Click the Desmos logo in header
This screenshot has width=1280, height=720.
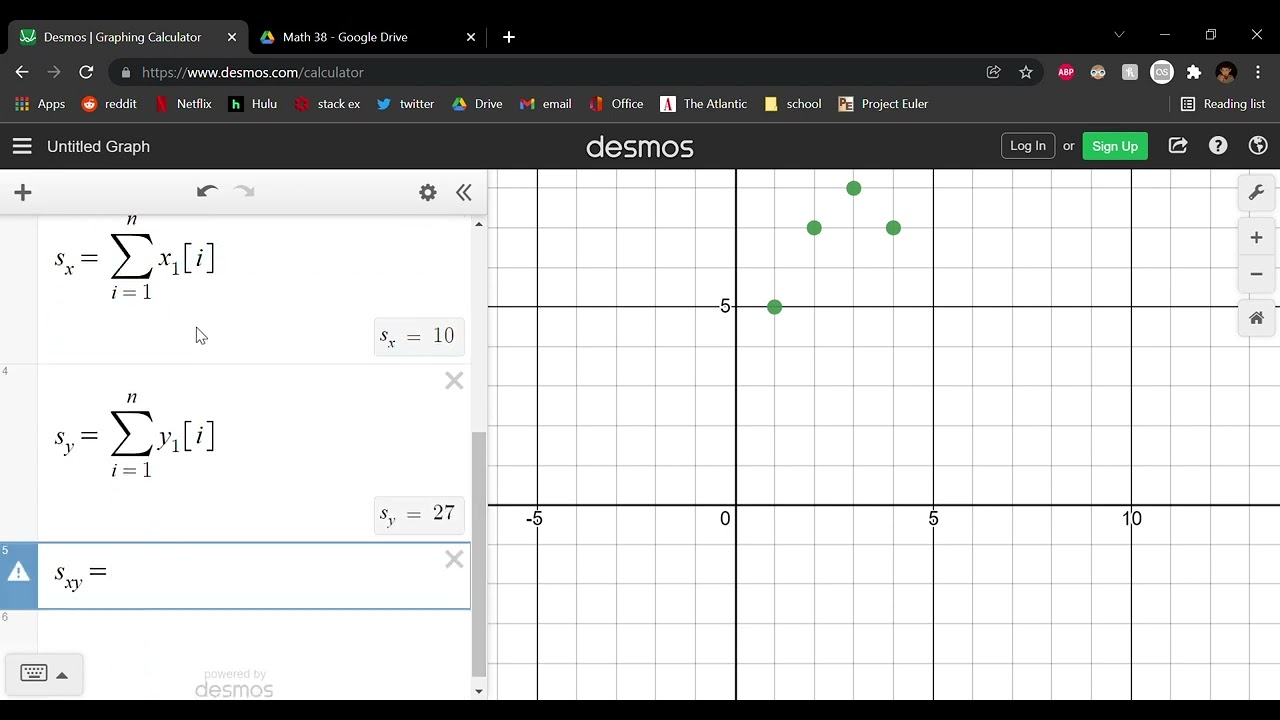point(640,147)
